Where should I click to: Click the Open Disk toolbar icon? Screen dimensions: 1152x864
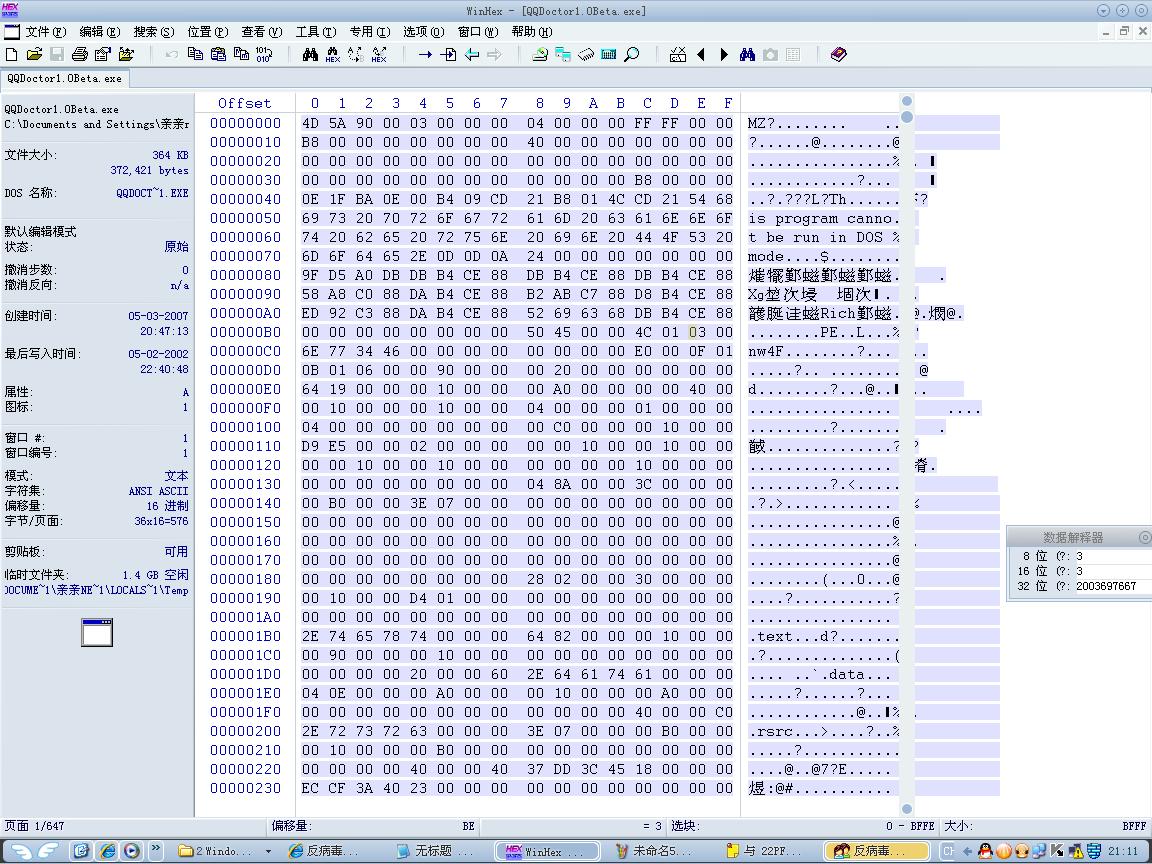(540, 54)
